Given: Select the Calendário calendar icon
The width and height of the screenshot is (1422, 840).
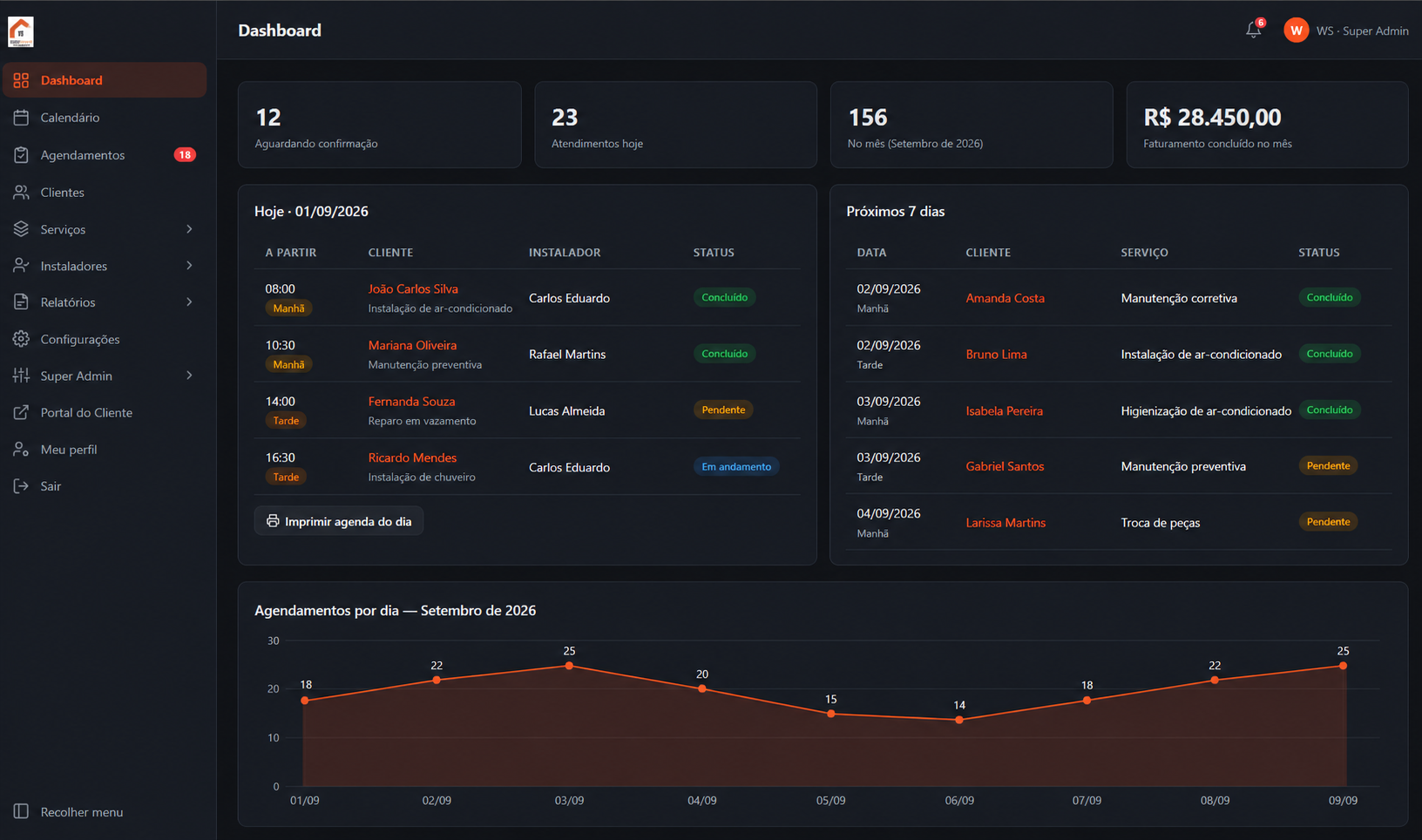Looking at the screenshot, I should [21, 118].
